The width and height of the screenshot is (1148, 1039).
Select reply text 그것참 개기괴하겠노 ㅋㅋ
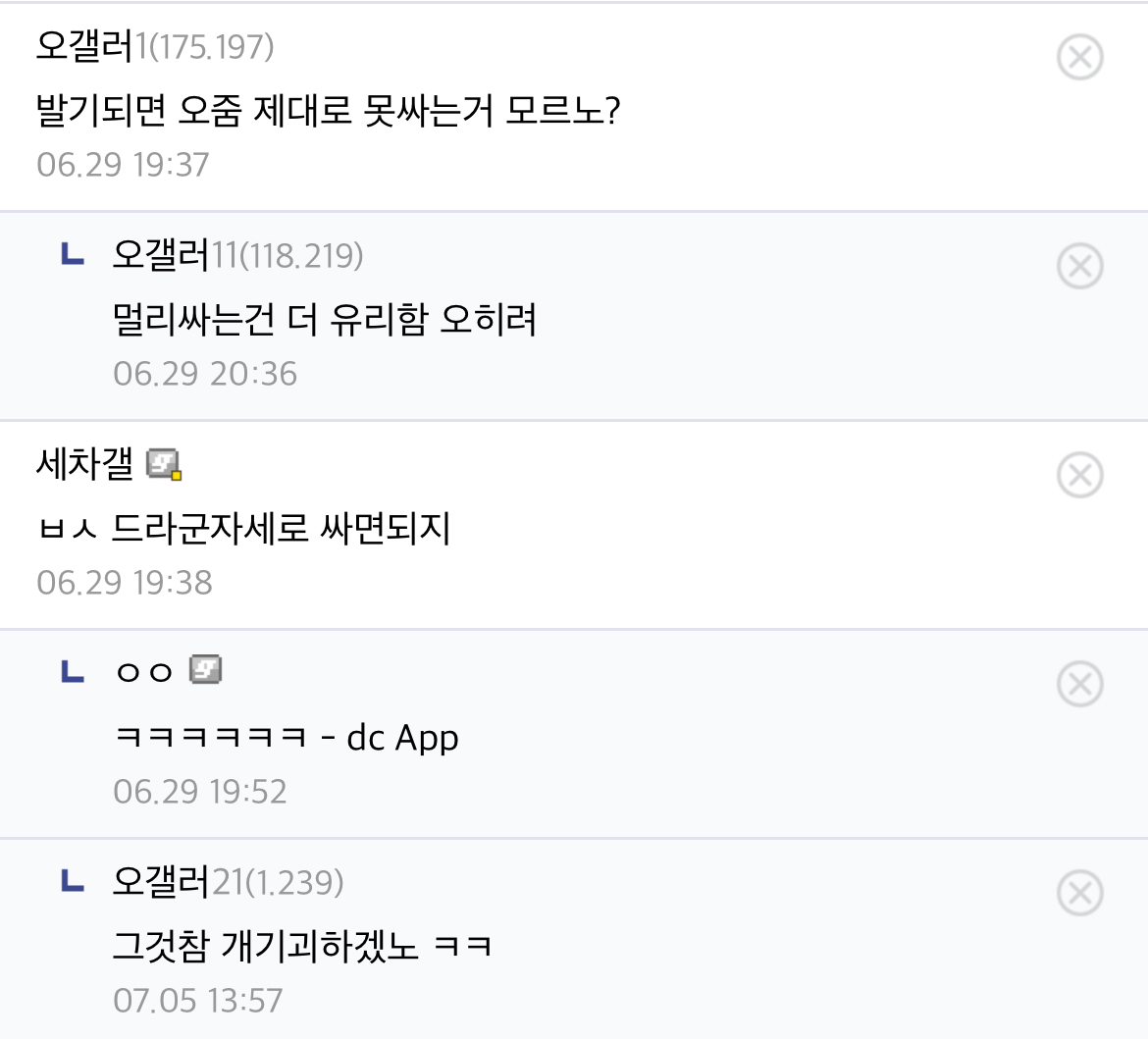[x=301, y=945]
